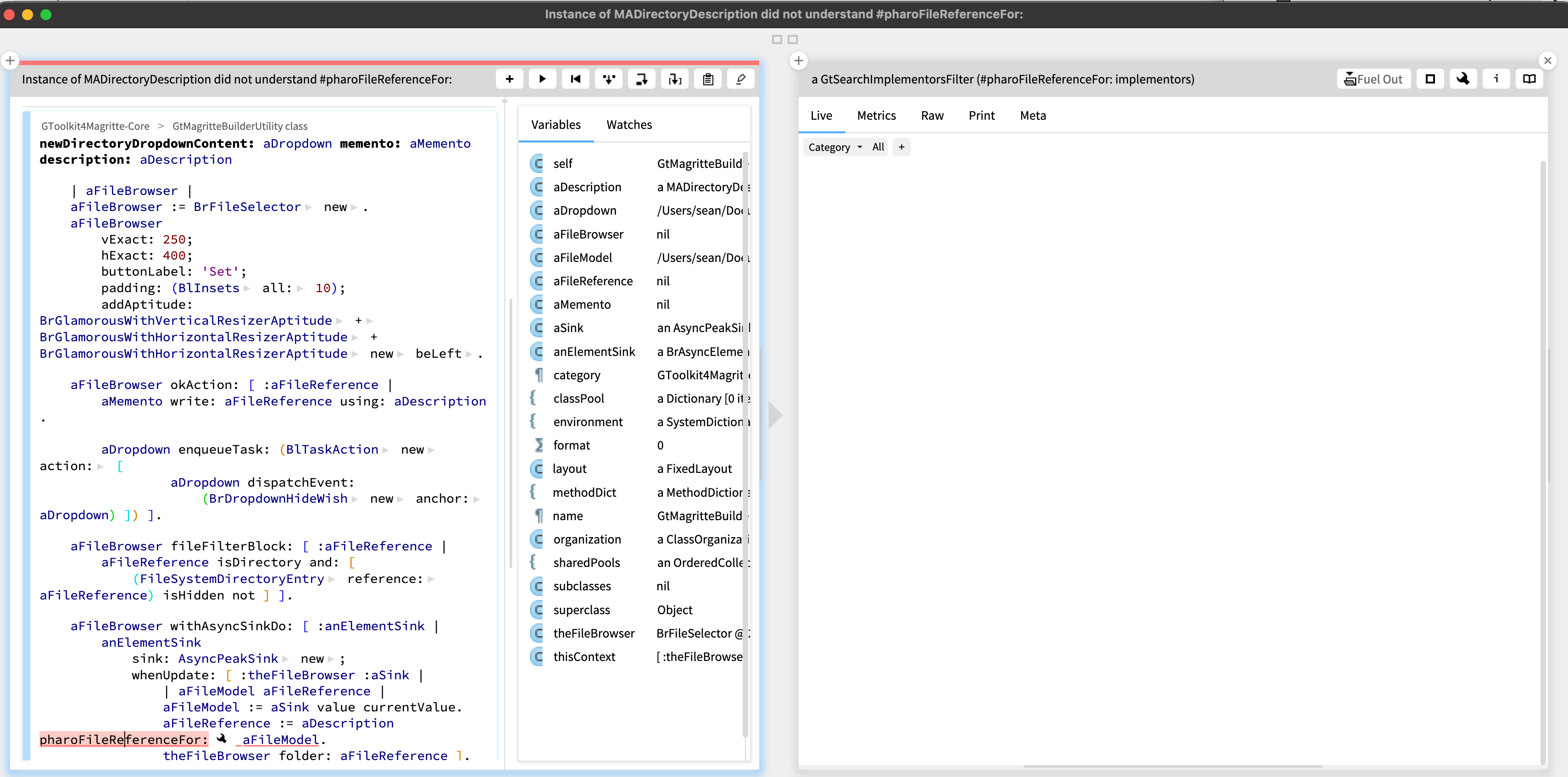
Task: Edit the method with the pencil icon
Action: click(x=741, y=78)
